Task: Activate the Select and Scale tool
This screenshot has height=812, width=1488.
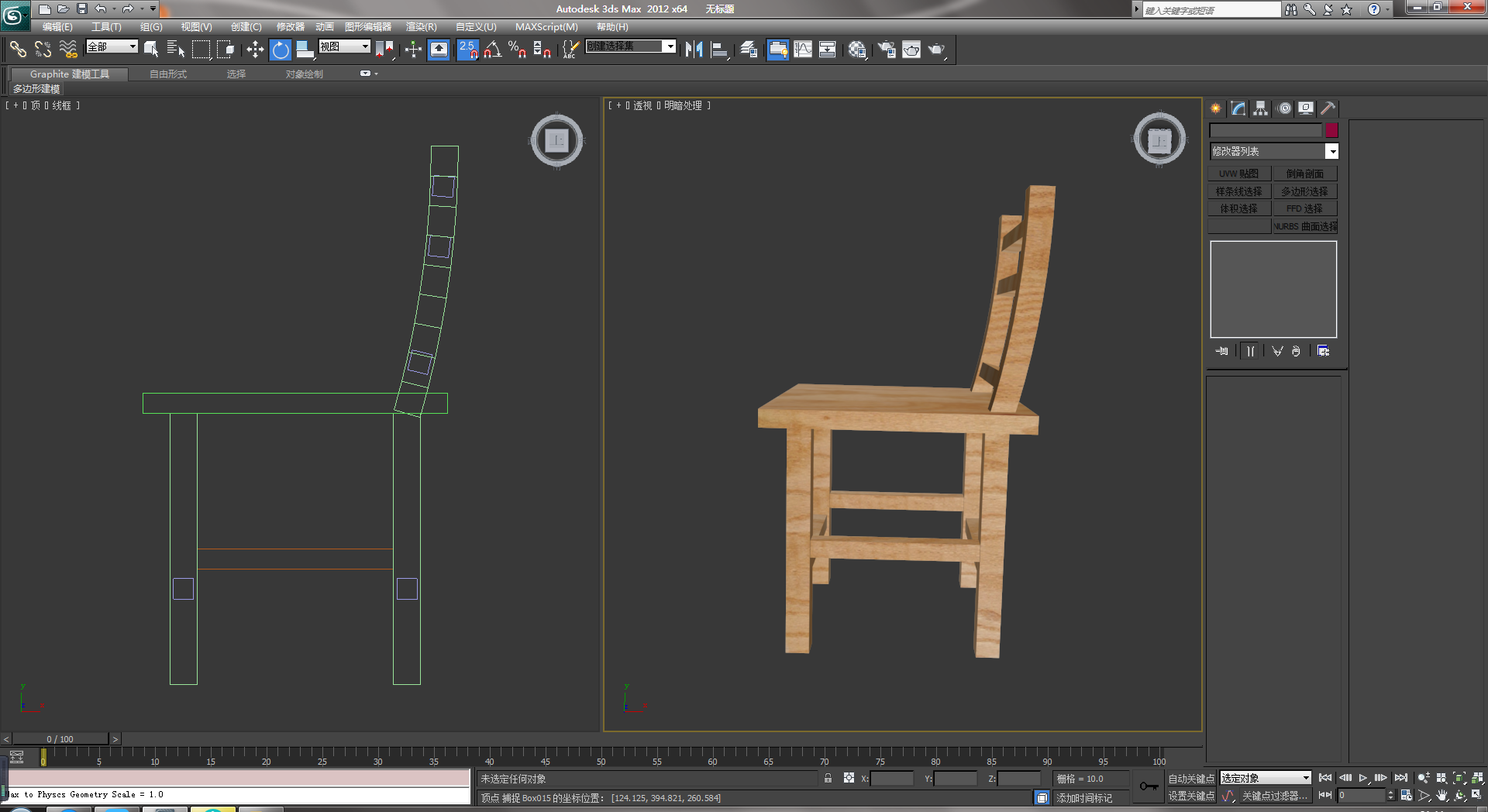Action: point(305,50)
